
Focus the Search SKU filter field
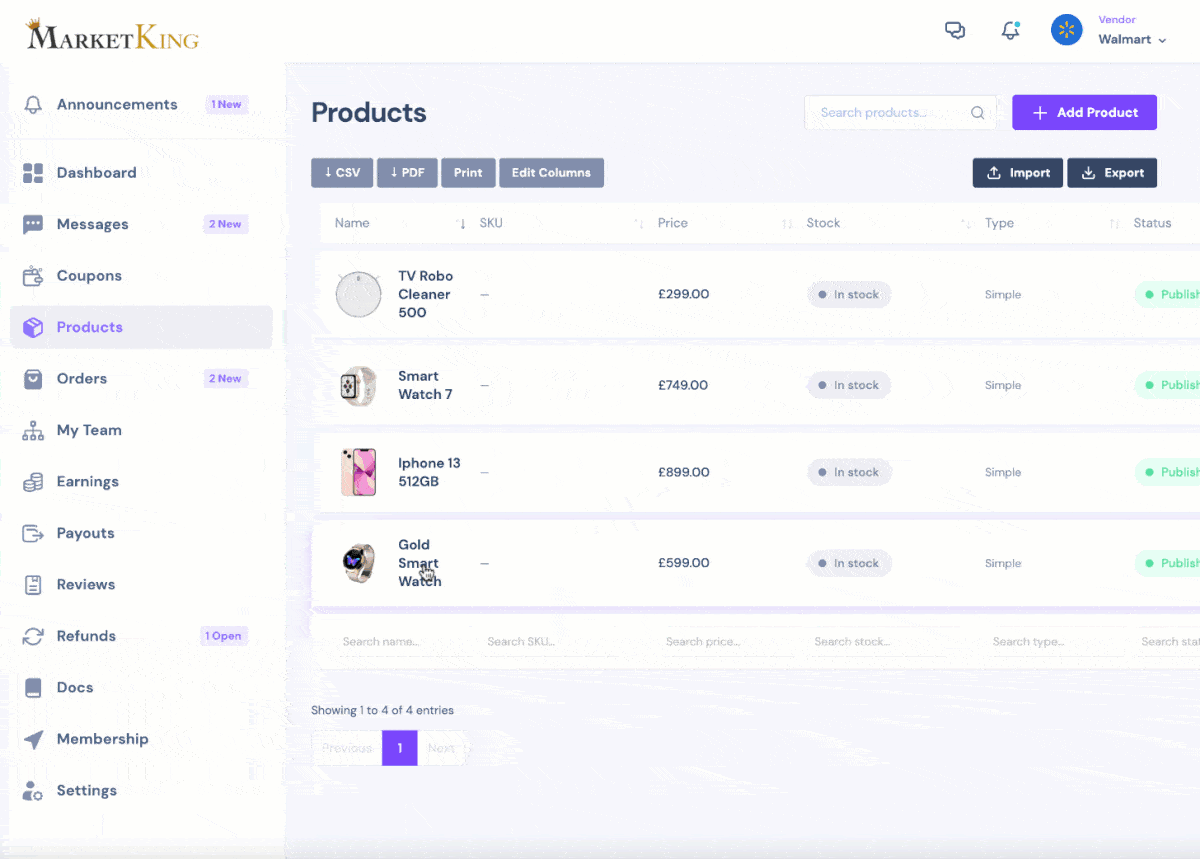pos(558,642)
